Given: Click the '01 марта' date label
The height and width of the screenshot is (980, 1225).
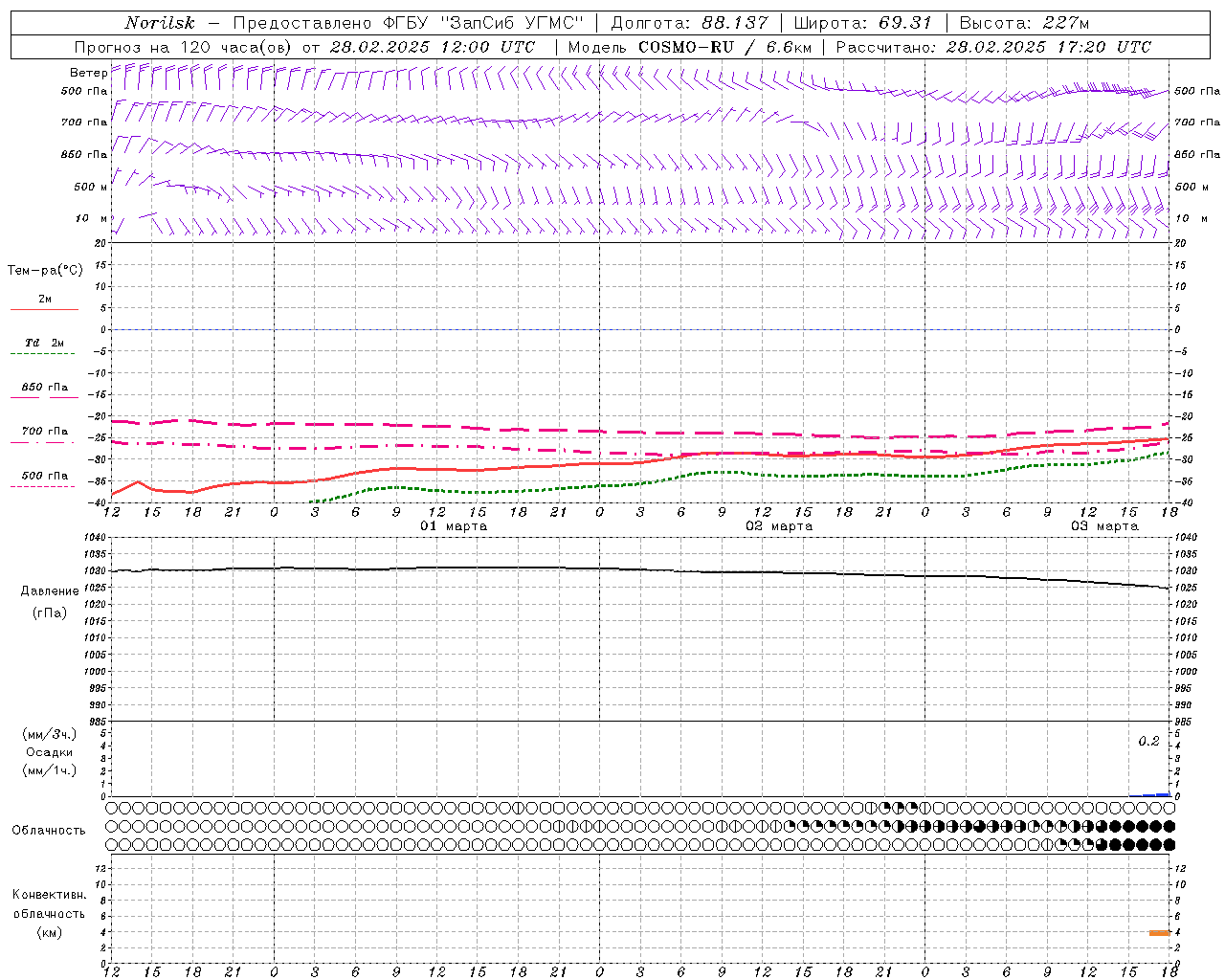Looking at the screenshot, I should pos(454,526).
